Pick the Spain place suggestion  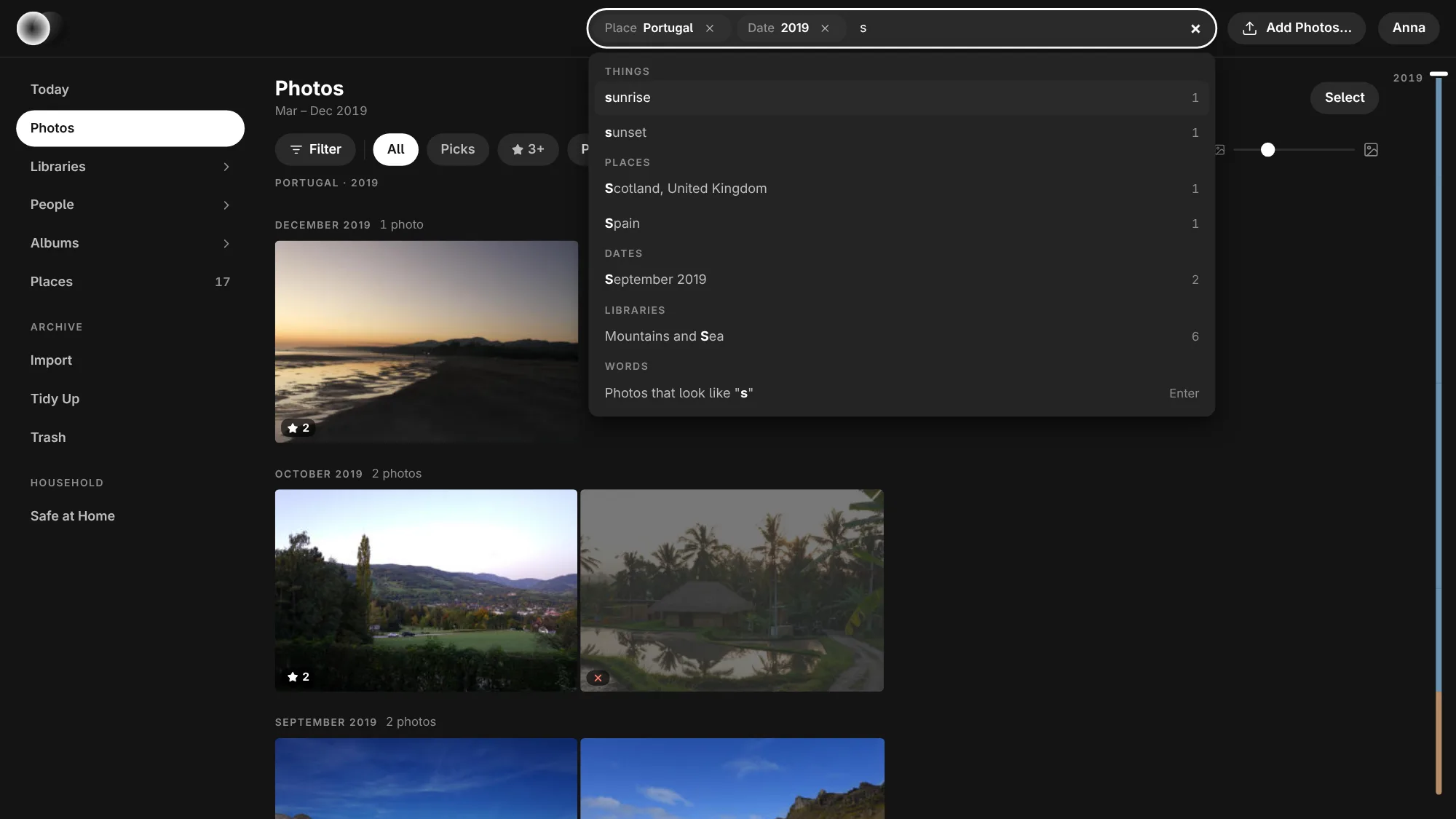(x=901, y=223)
